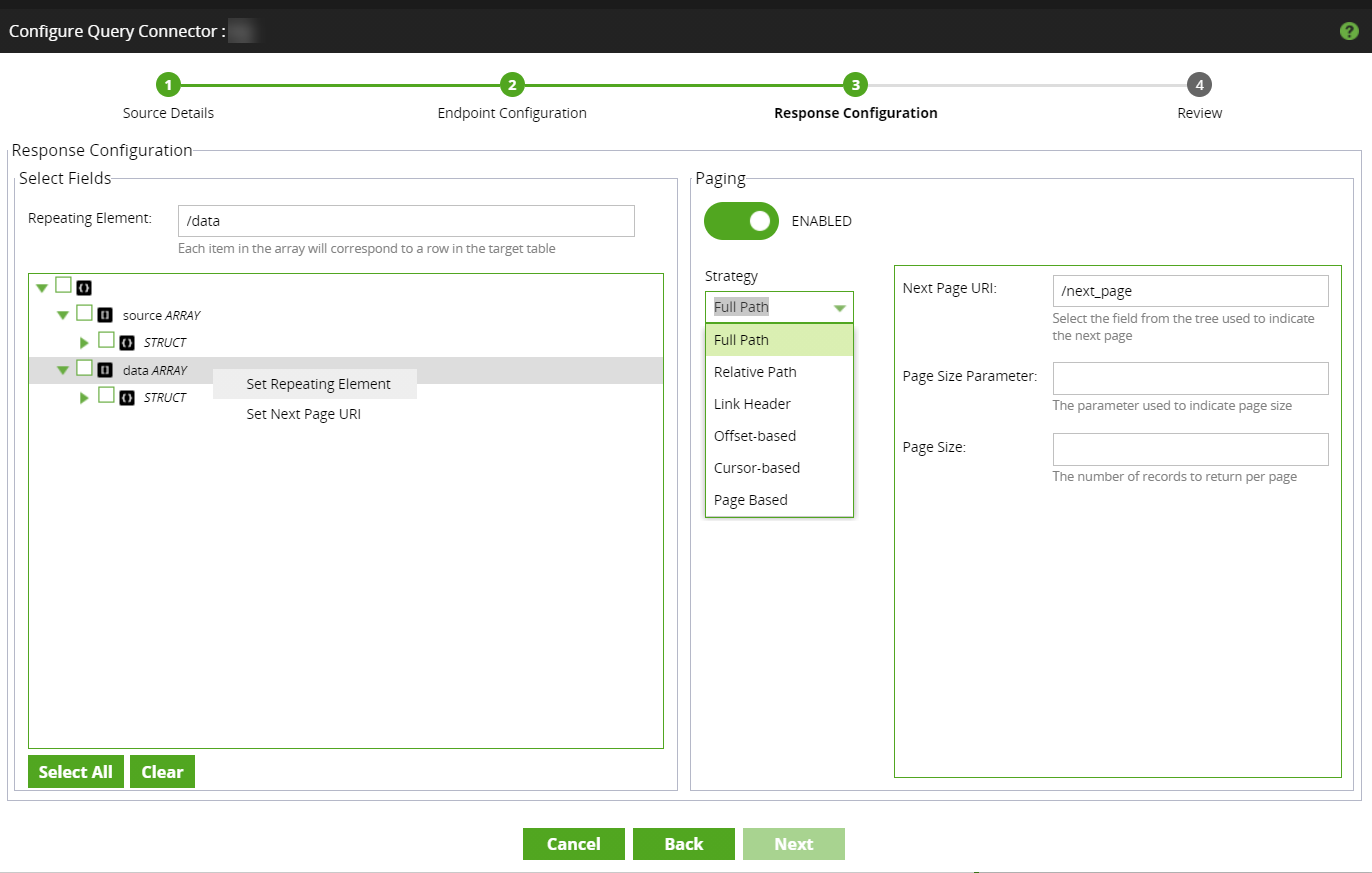
Task: Collapse the source ARRAY node
Action: [x=63, y=315]
